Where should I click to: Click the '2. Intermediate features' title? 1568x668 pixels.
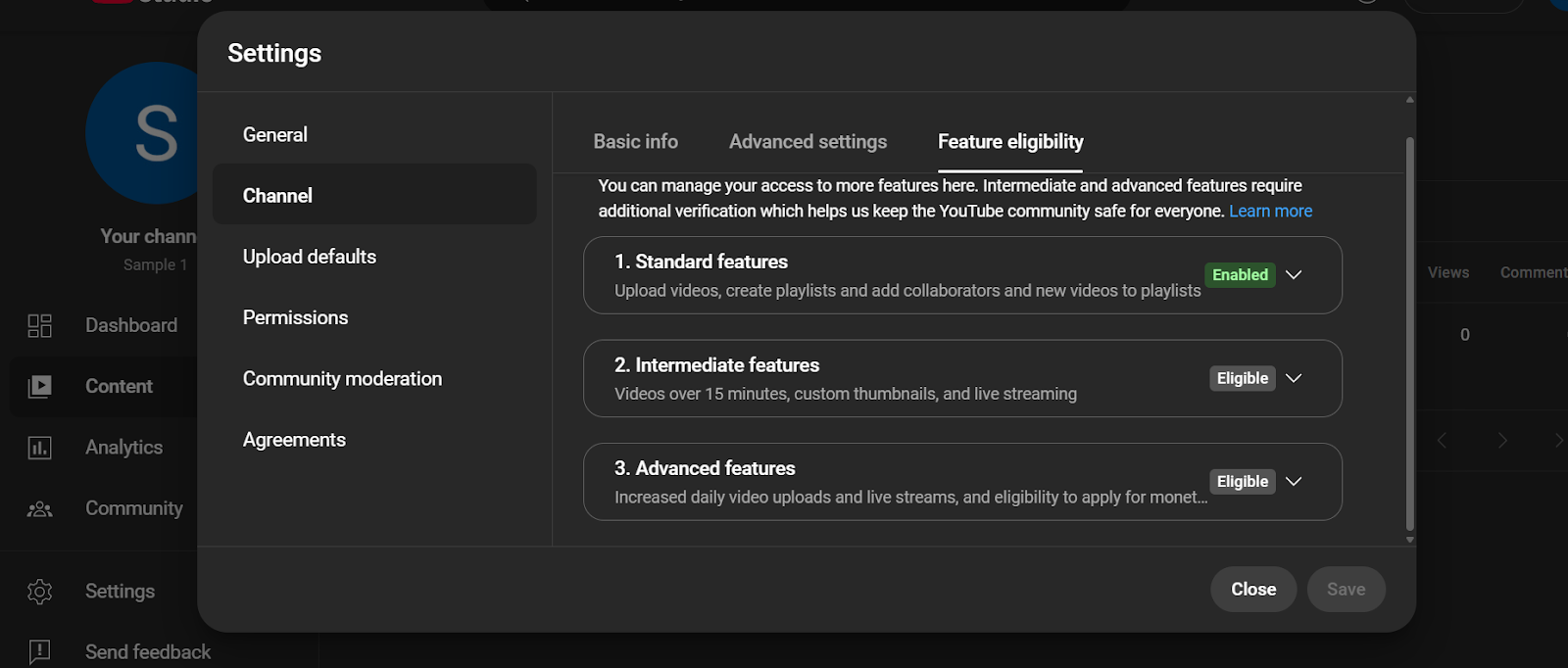716,365
